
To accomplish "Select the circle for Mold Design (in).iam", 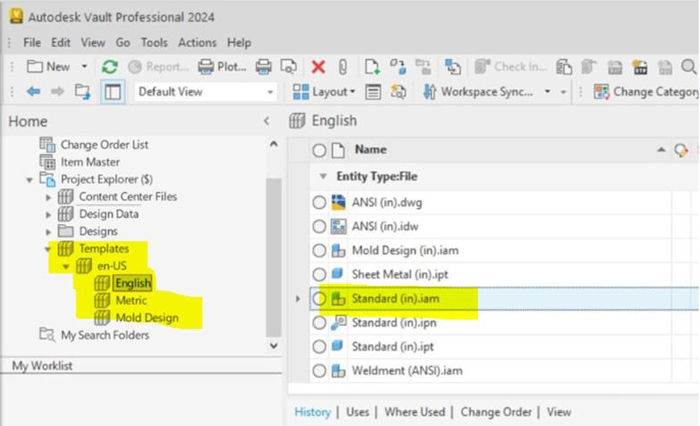I will (319, 251).
